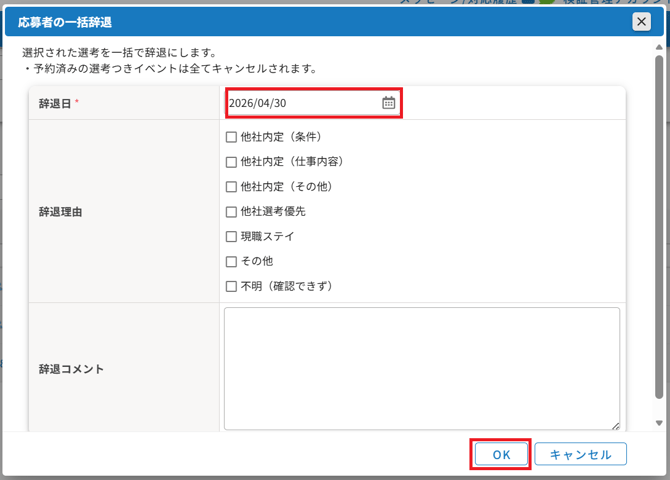
Task: Enable the その他 reason checkbox
Action: [231, 261]
